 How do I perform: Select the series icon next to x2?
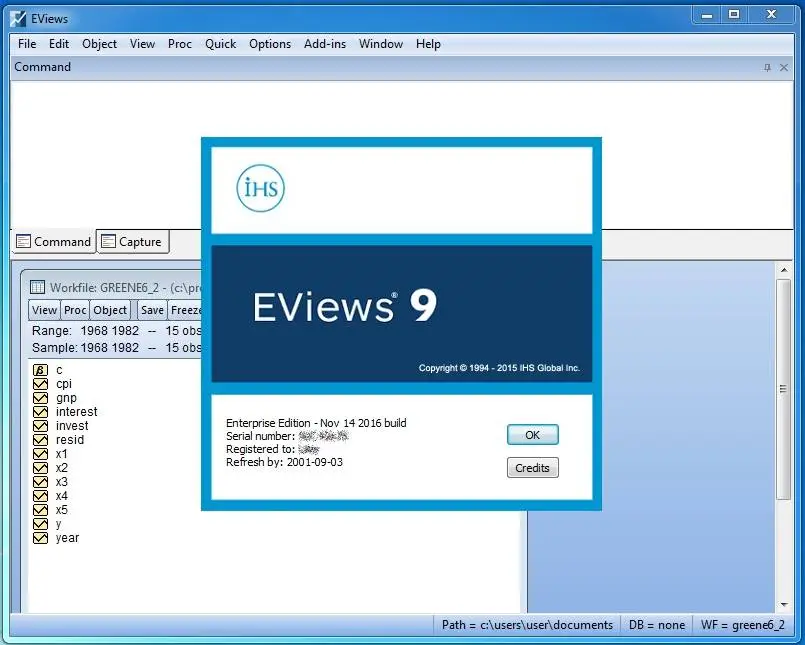(x=40, y=468)
